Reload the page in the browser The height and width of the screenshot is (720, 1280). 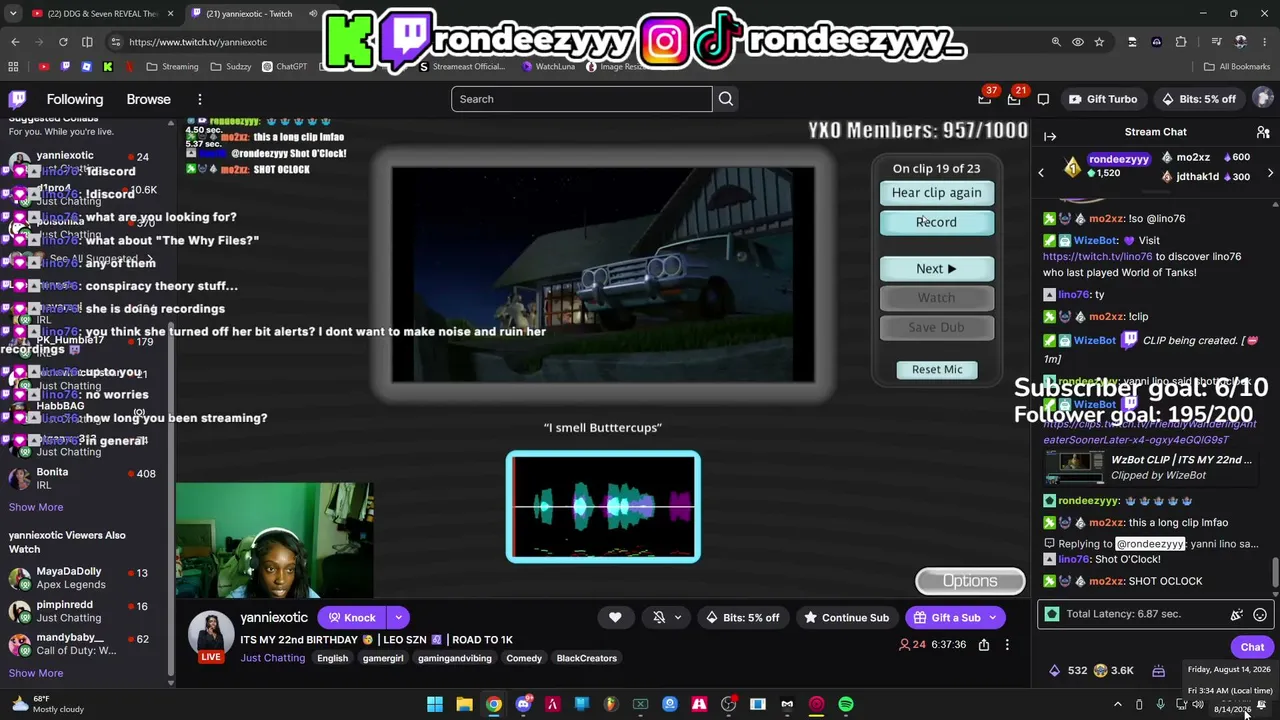point(63,42)
